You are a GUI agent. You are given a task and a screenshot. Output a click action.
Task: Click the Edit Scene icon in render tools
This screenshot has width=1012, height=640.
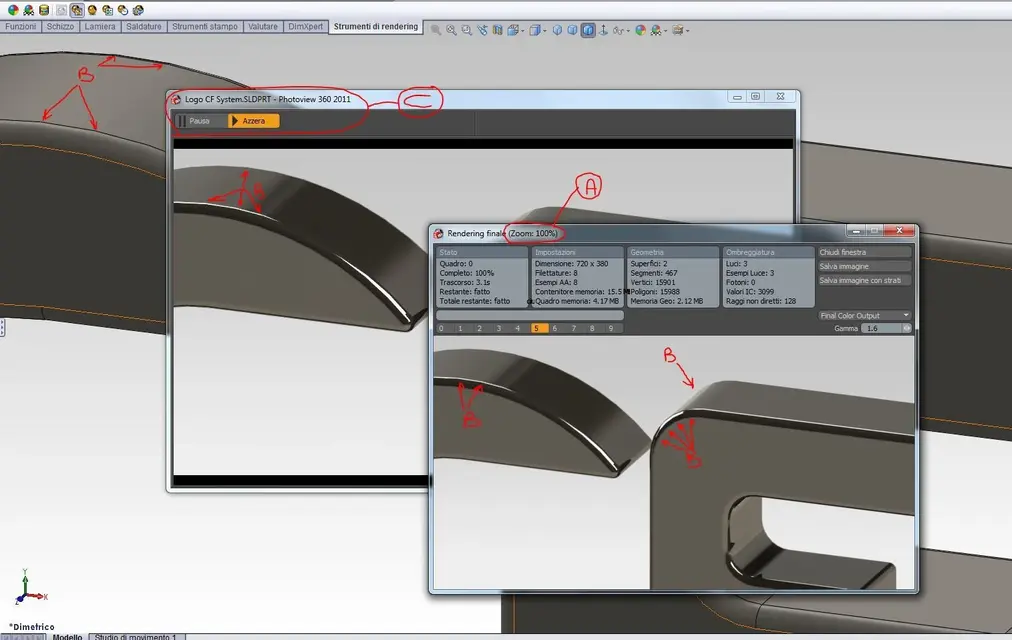(28, 10)
